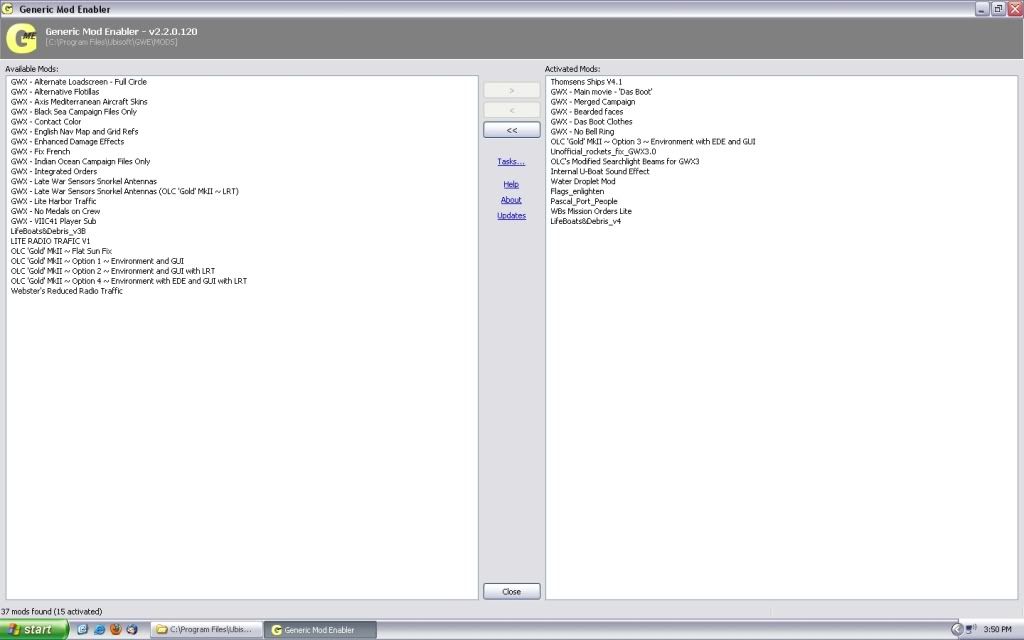Select OLC 'Gold' MkII Option 1 mod
Image resolution: width=1024 pixels, height=640 pixels.
[x=97, y=261]
